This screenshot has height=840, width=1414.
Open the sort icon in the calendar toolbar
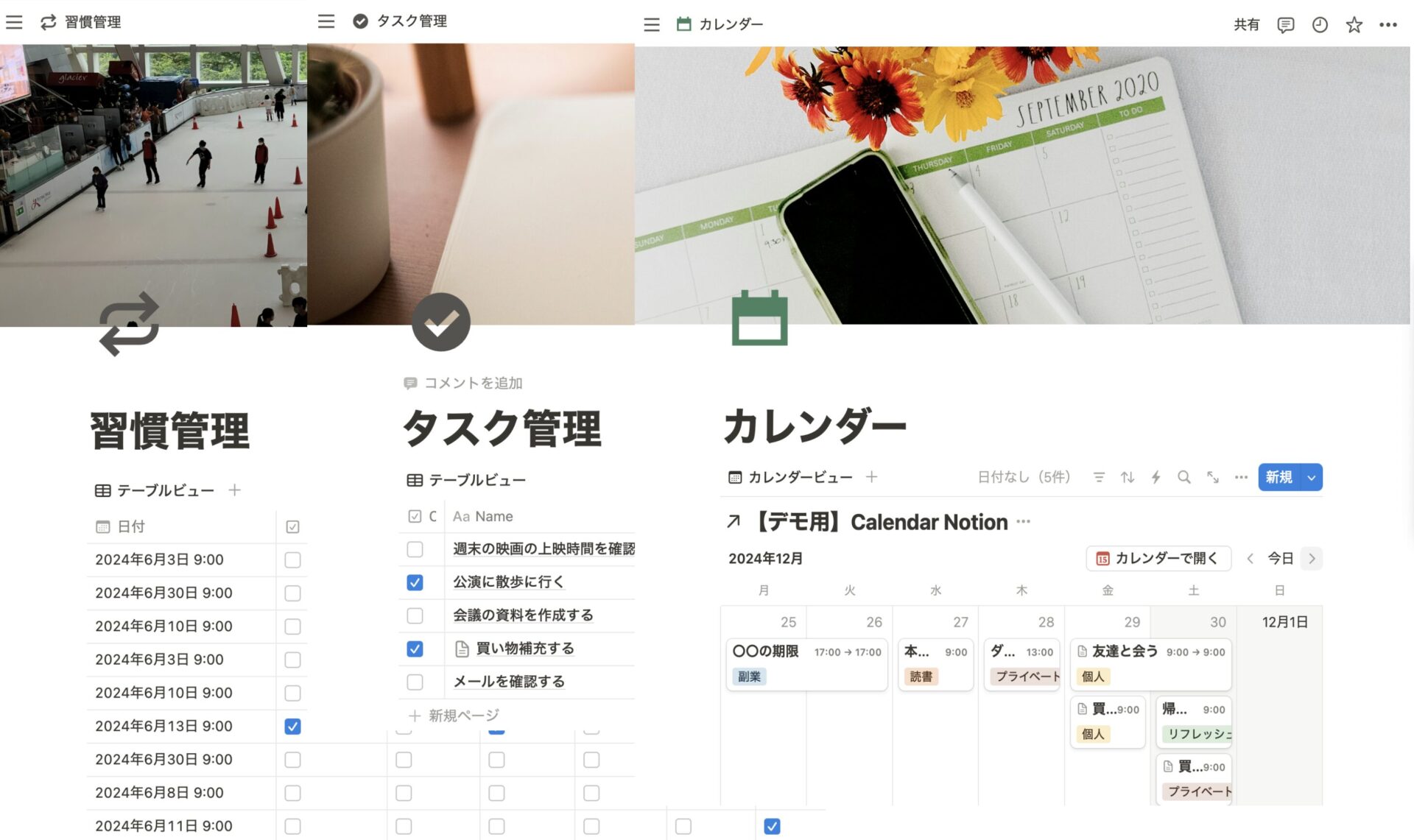(x=1127, y=477)
